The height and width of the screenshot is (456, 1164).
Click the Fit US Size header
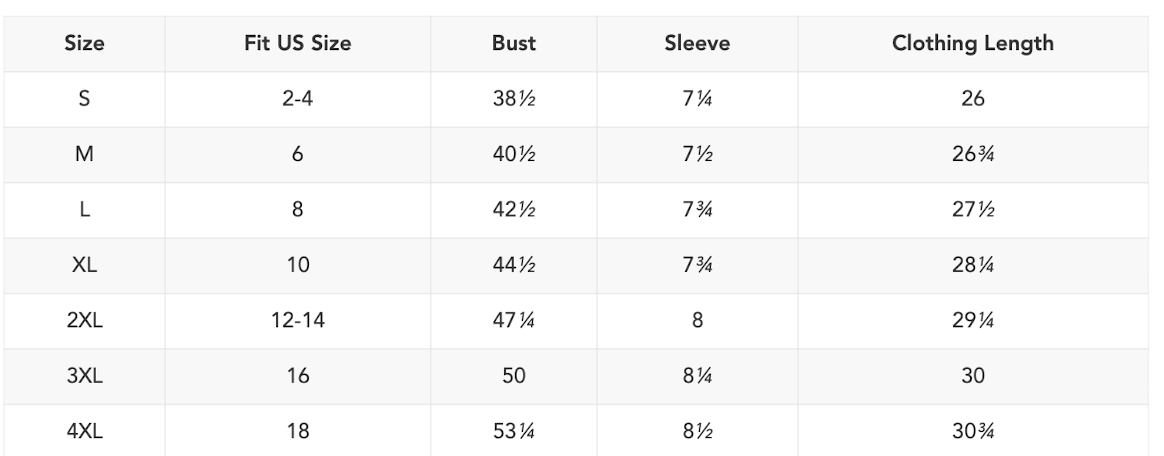(x=297, y=44)
